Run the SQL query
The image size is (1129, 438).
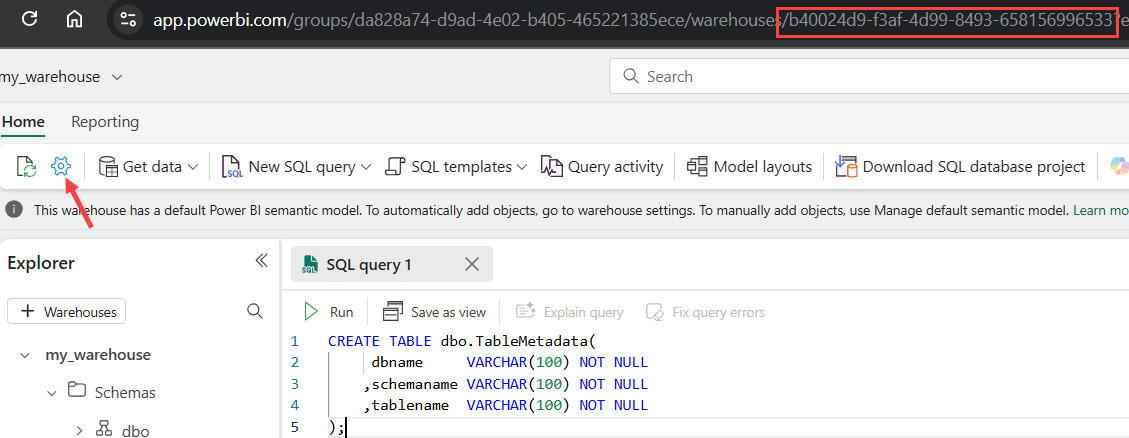coord(328,312)
